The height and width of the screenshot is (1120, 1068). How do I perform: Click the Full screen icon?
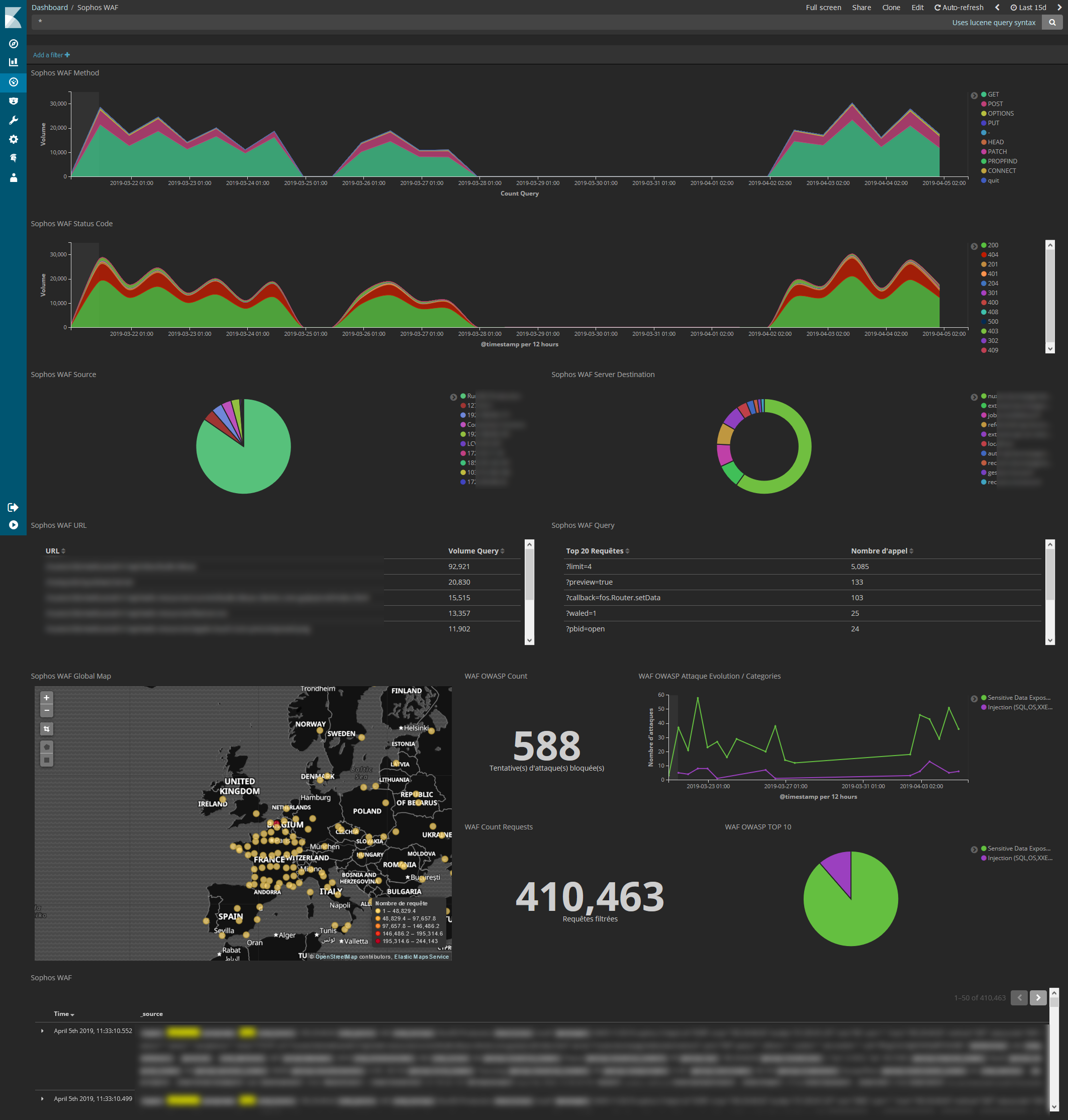coord(821,8)
